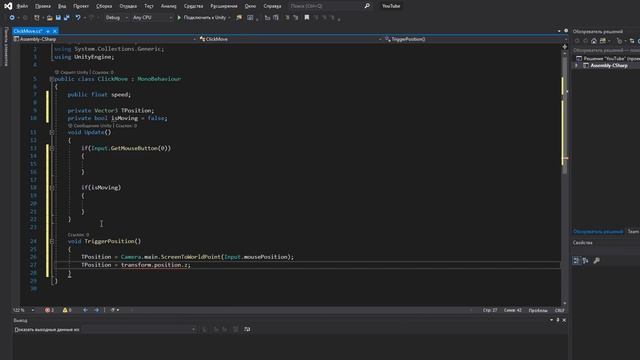The image size is (640, 360).
Task: Click the Save All toolbar icon
Action: coord(67,18)
